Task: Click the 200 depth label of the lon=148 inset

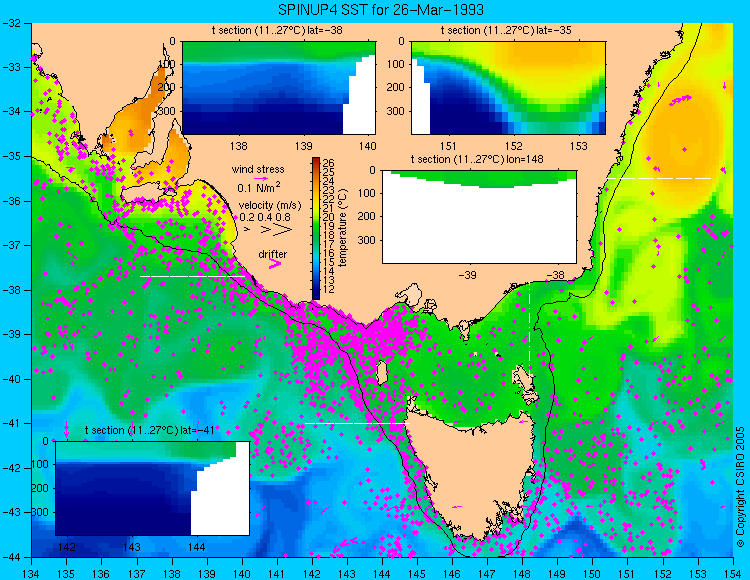Action: coord(367,216)
